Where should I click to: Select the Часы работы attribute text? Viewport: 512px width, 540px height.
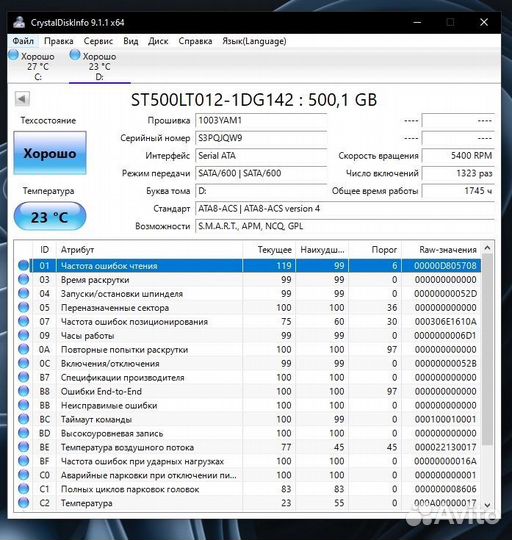(87, 336)
